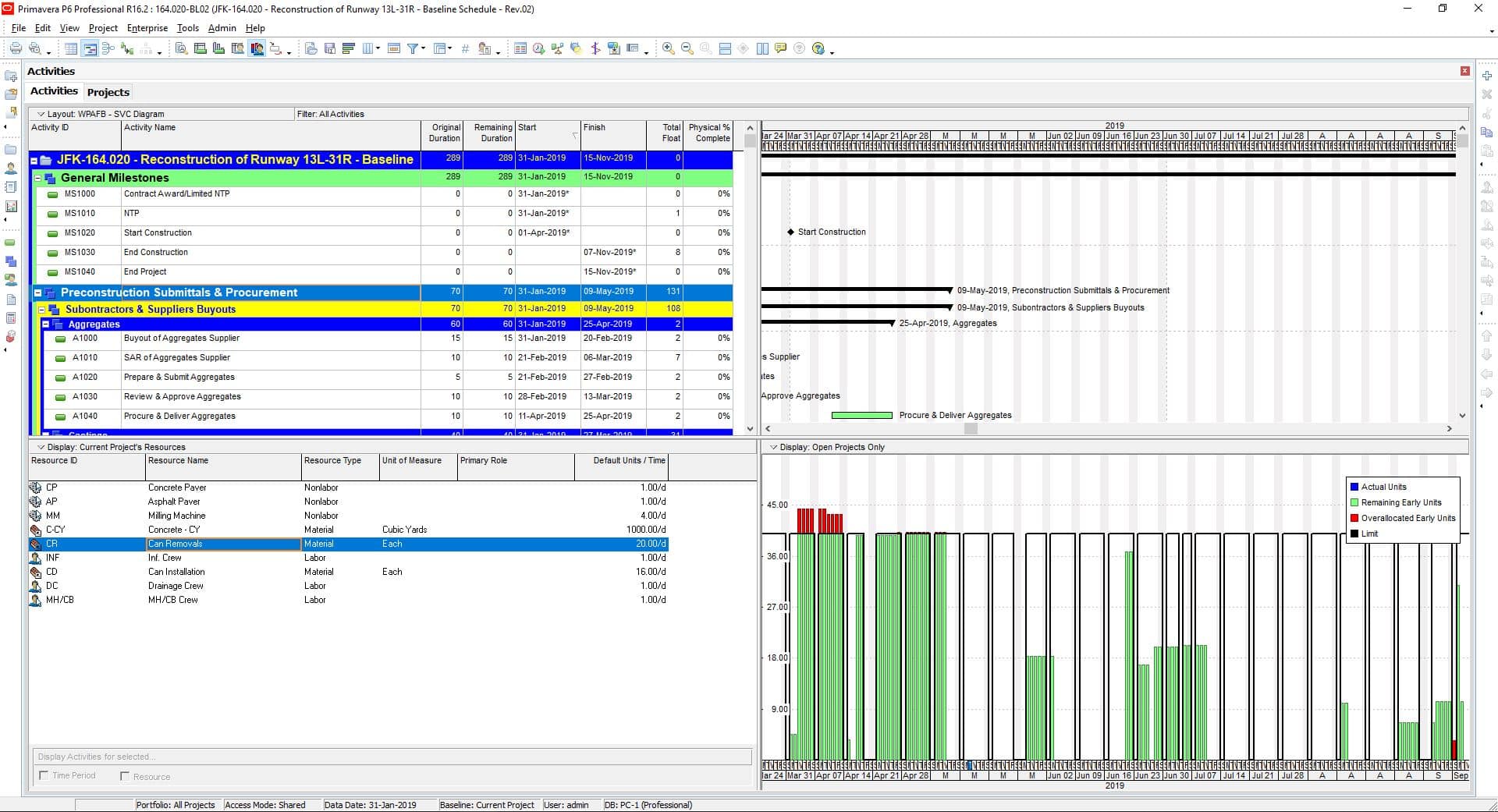Open the File menu
This screenshot has height=812, width=1498.
(x=19, y=28)
